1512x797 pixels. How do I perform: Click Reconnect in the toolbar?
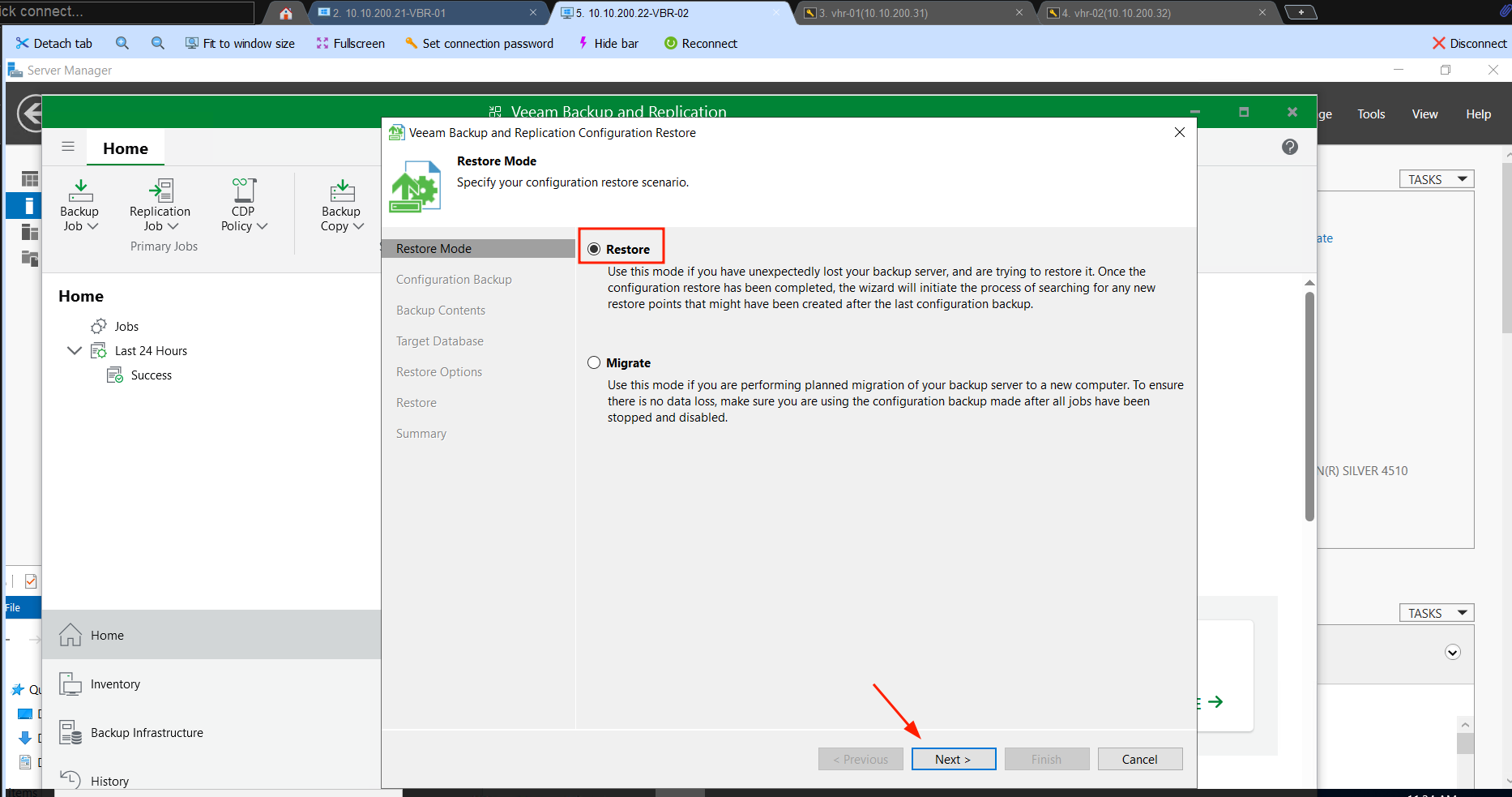click(701, 43)
